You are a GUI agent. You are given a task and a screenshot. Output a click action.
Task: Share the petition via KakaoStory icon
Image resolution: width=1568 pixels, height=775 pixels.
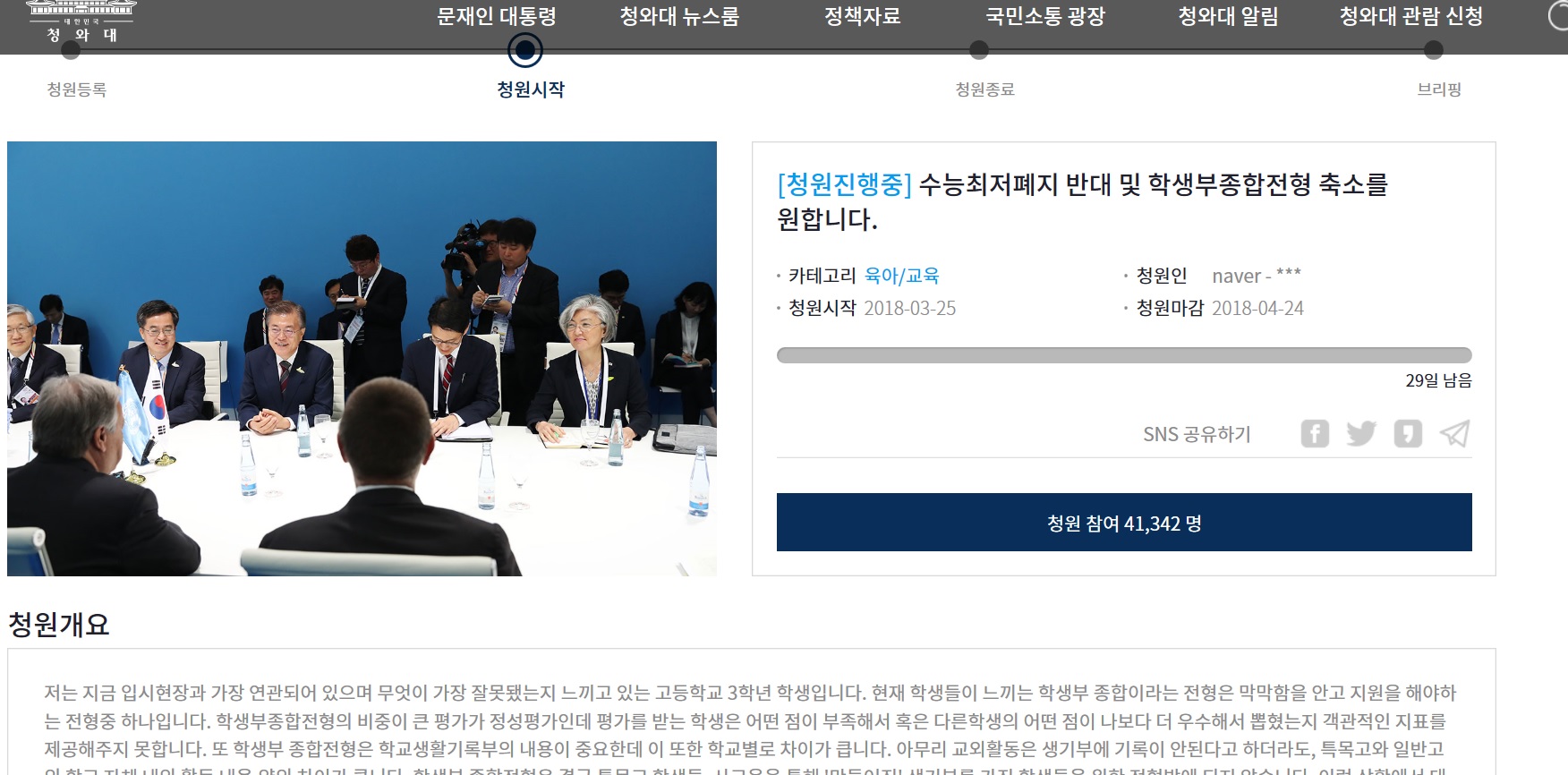point(1408,434)
